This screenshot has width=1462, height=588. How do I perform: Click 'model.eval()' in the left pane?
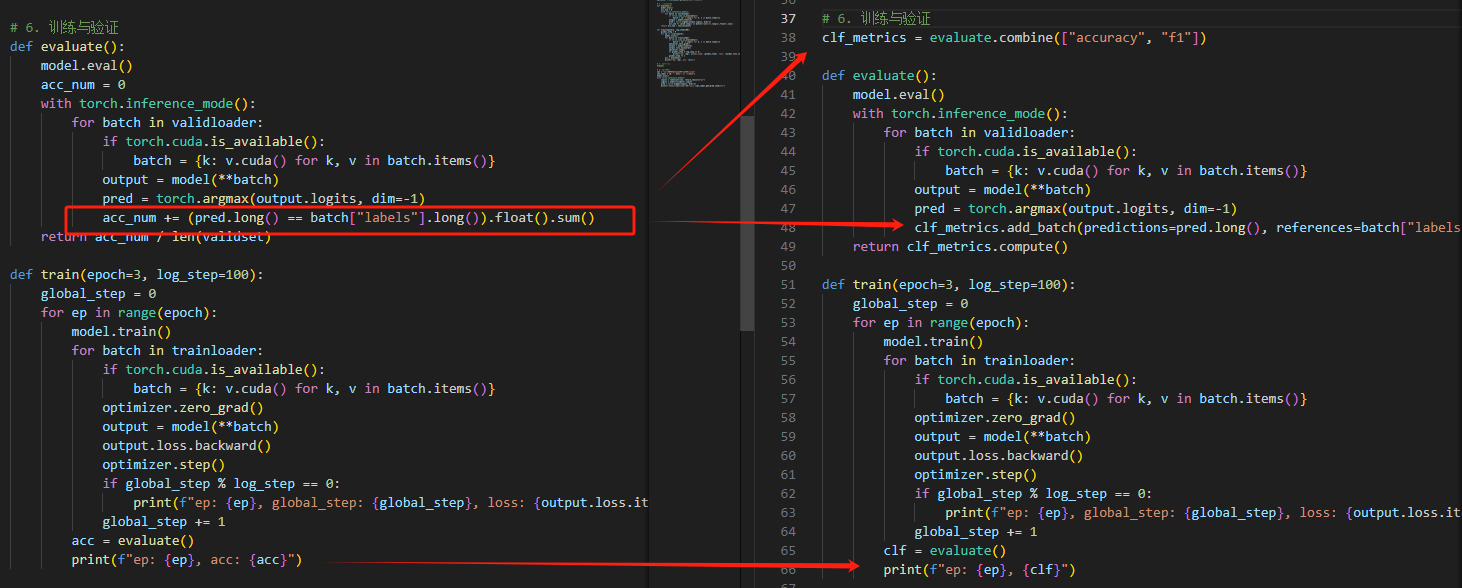87,66
